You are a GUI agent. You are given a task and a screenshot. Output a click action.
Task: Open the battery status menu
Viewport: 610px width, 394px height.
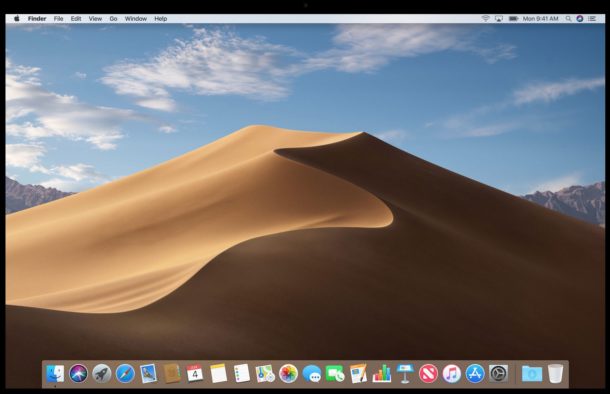pos(513,18)
